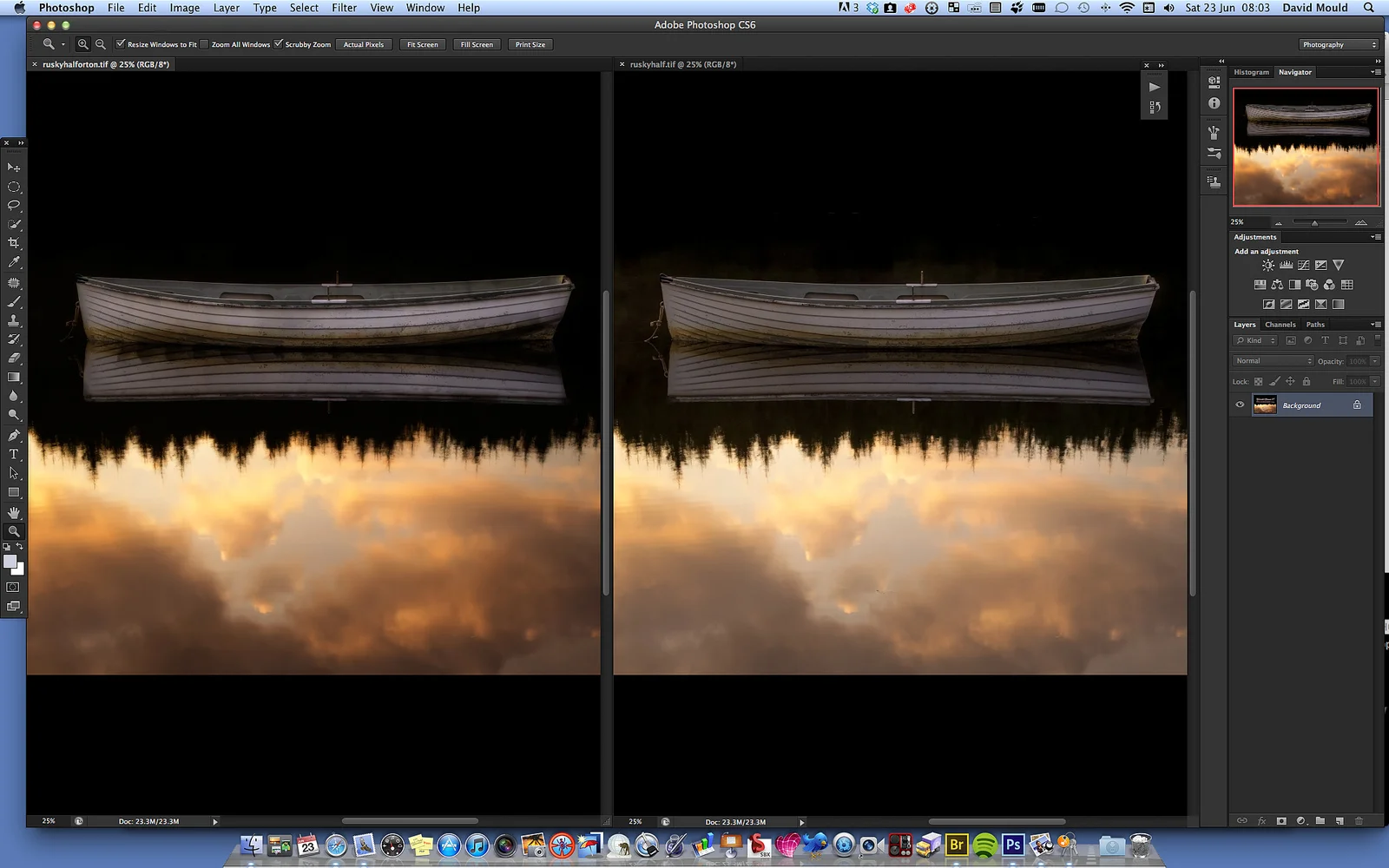Enable Zoom All Windows checkbox

pos(205,44)
